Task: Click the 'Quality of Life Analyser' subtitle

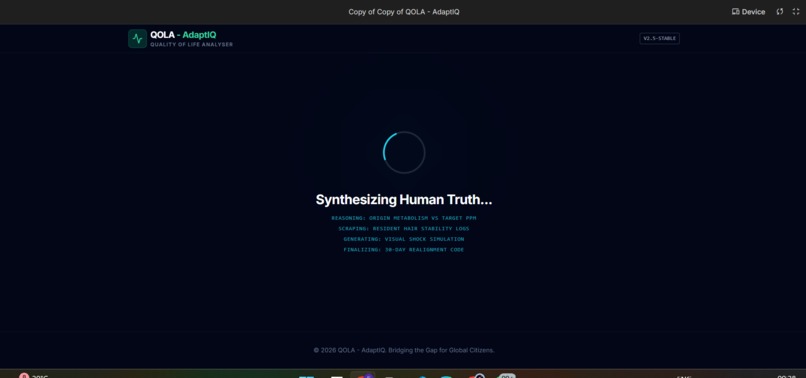Action: point(191,45)
